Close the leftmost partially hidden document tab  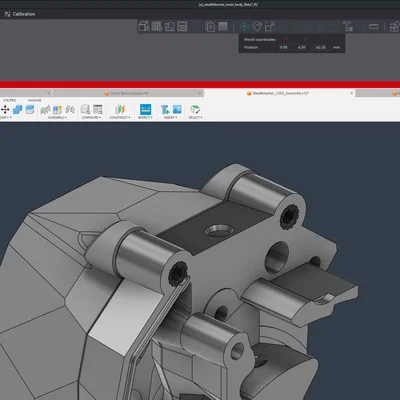[48, 93]
